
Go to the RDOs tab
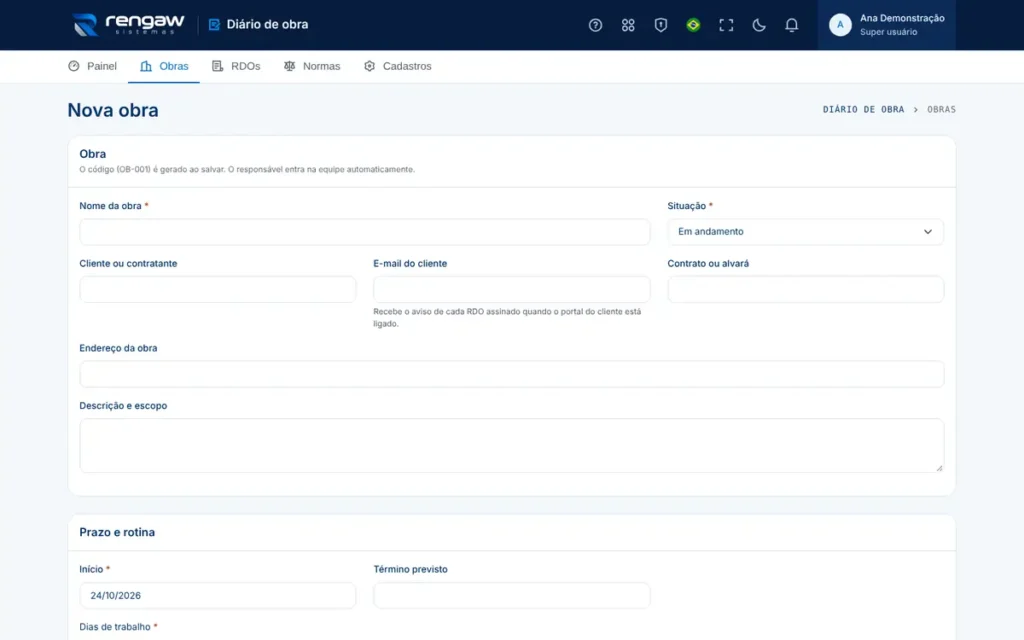(236, 66)
